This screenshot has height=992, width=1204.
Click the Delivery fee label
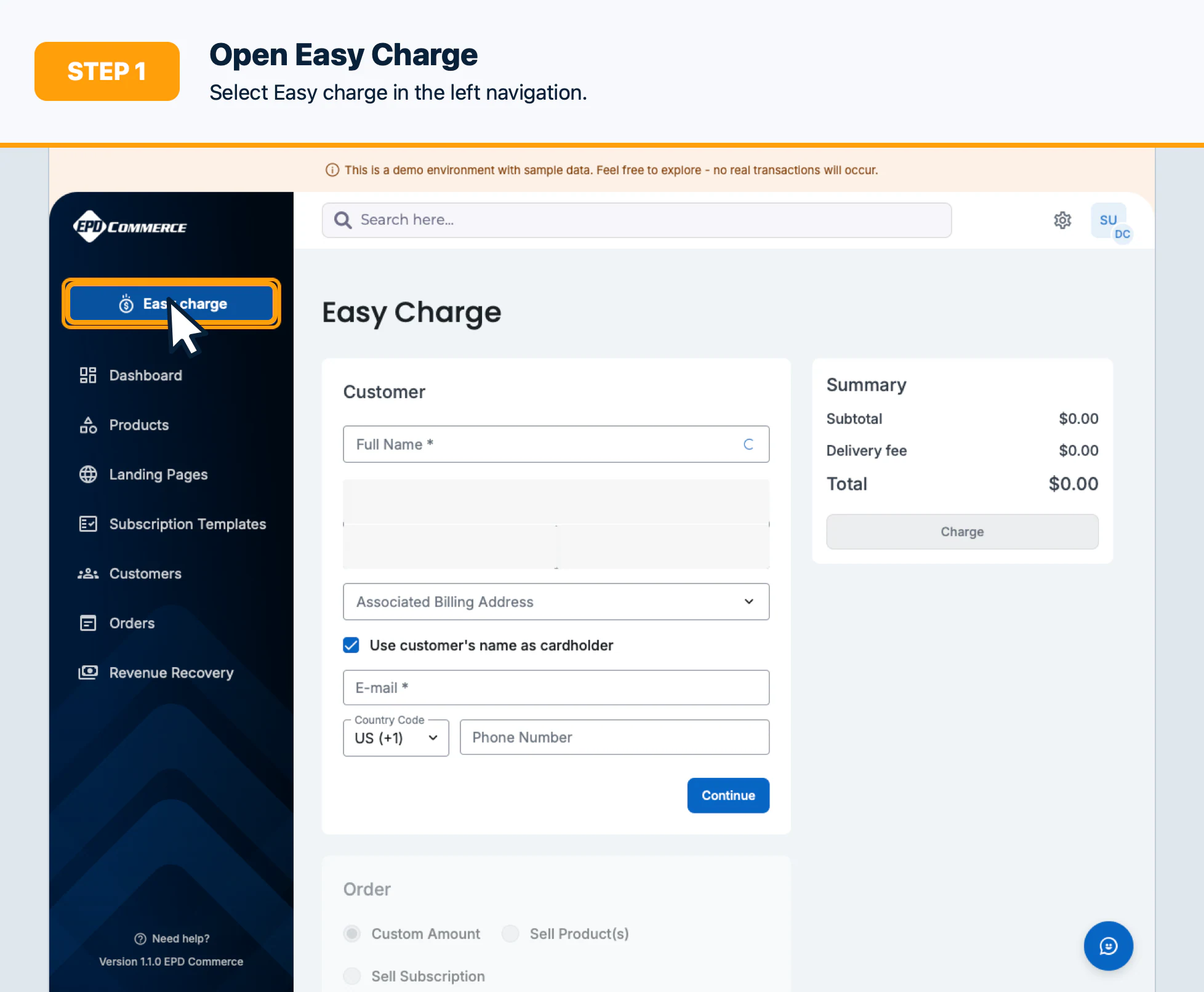pyautogui.click(x=867, y=451)
